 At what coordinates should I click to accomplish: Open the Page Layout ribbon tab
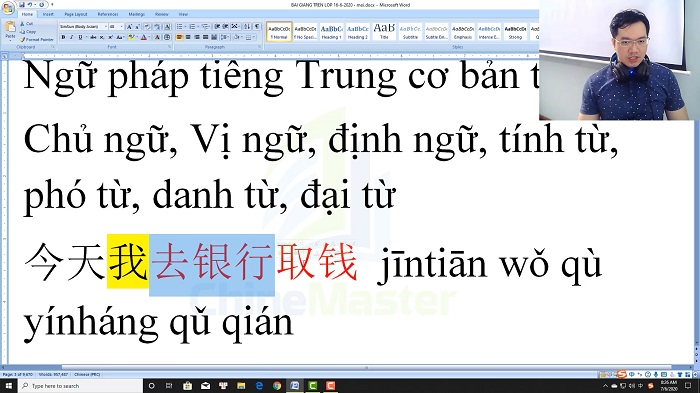(x=76, y=14)
